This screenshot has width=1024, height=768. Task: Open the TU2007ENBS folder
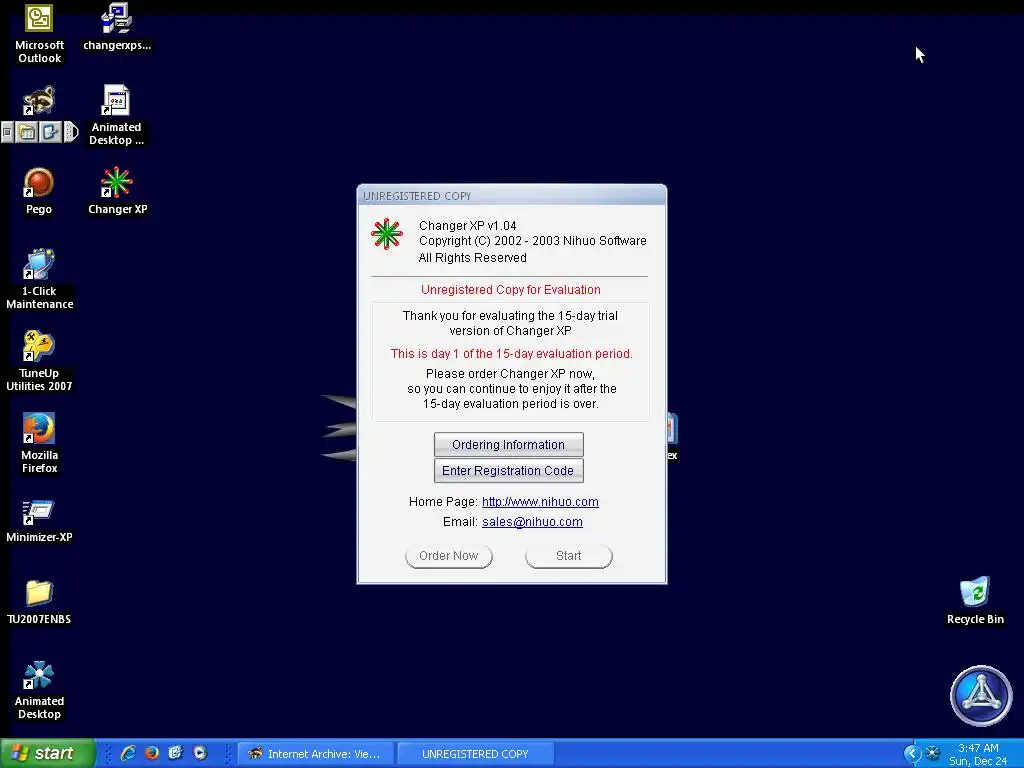click(39, 602)
